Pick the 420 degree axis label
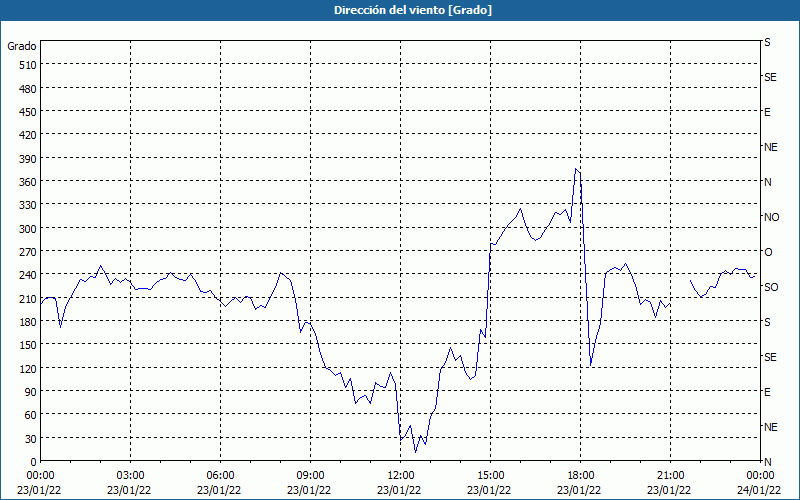Viewport: 800px width, 500px height. click(x=28, y=135)
